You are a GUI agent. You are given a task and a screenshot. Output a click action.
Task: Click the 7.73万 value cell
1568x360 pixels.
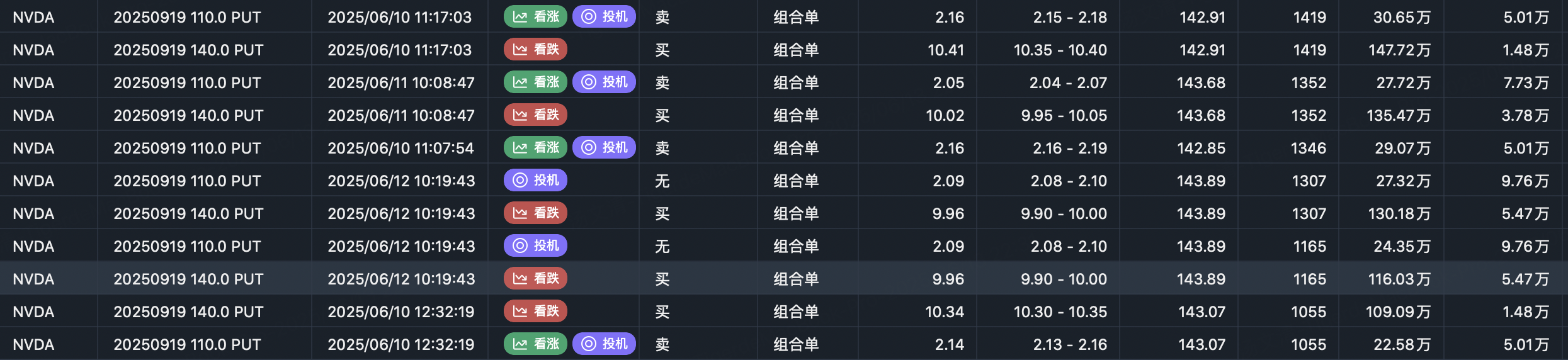(1525, 82)
